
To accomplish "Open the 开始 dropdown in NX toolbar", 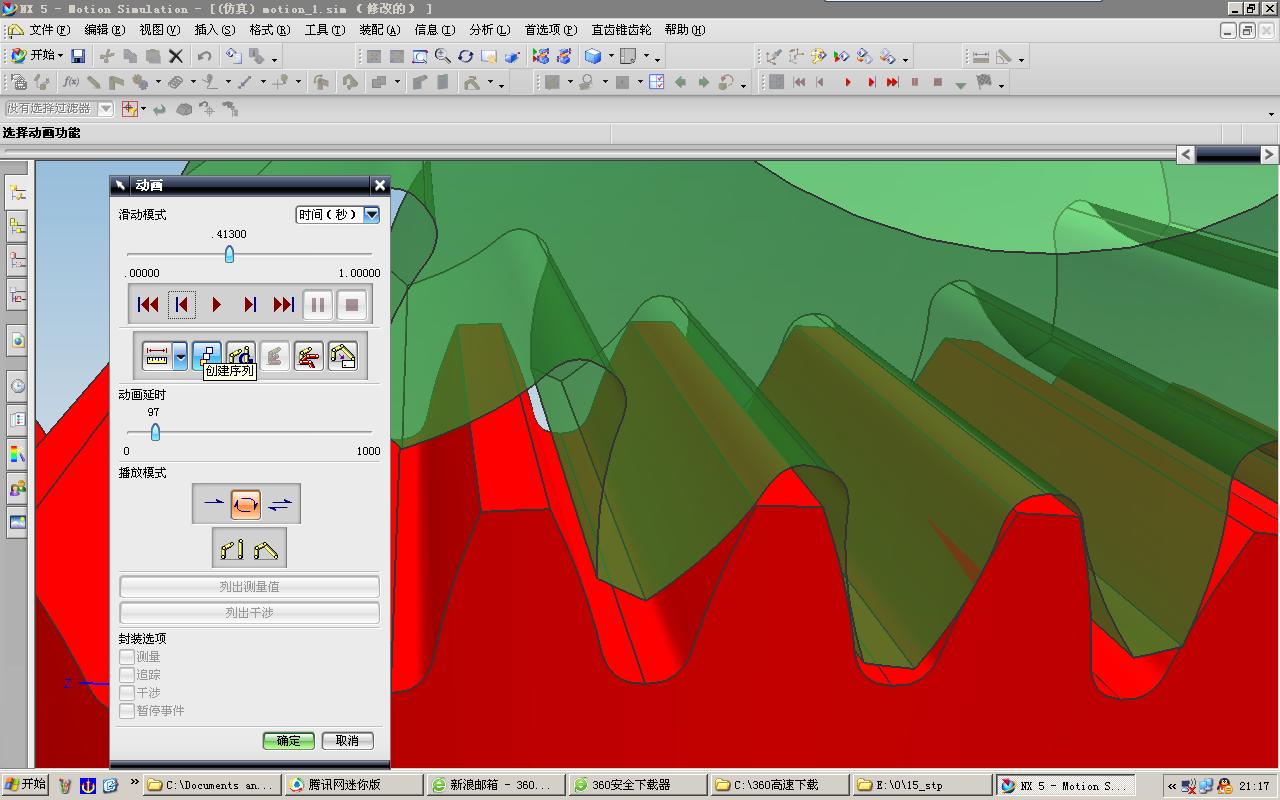I will pyautogui.click(x=37, y=56).
